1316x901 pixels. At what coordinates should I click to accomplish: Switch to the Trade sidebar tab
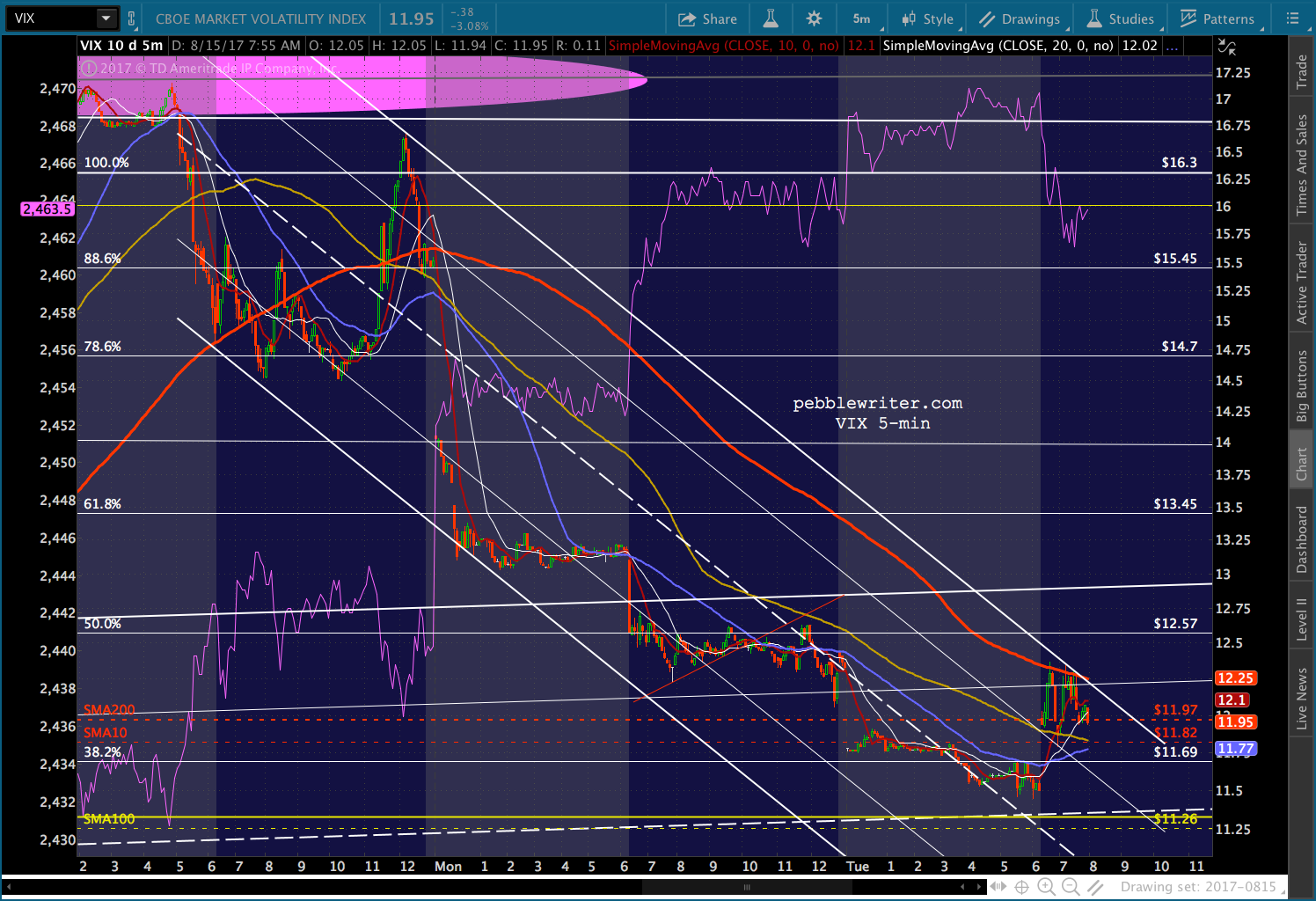(x=1302, y=72)
